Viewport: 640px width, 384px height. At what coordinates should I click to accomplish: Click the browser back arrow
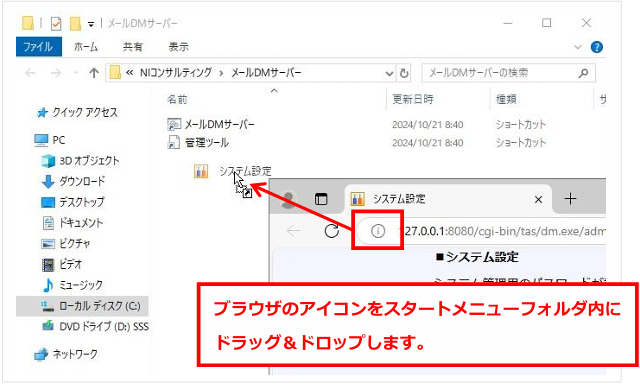point(293,231)
